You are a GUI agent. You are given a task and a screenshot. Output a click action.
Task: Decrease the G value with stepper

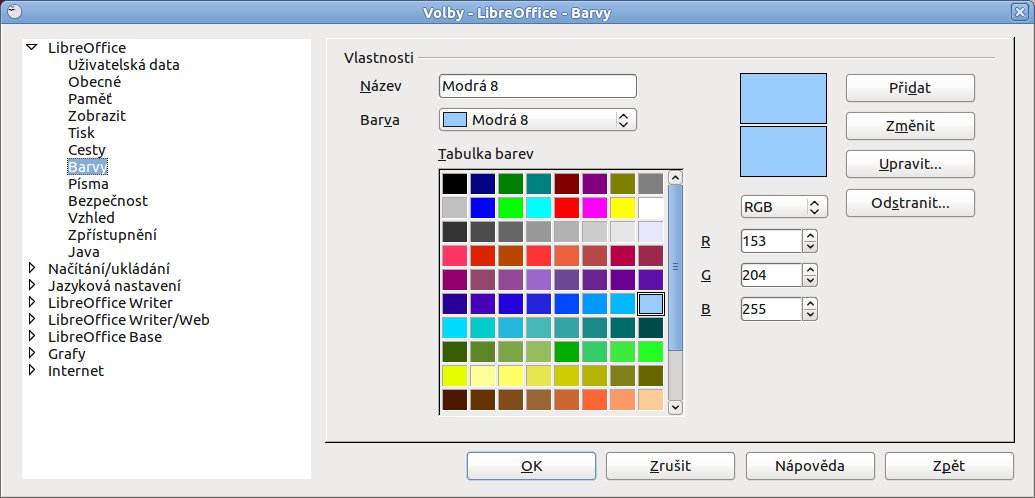(x=810, y=281)
